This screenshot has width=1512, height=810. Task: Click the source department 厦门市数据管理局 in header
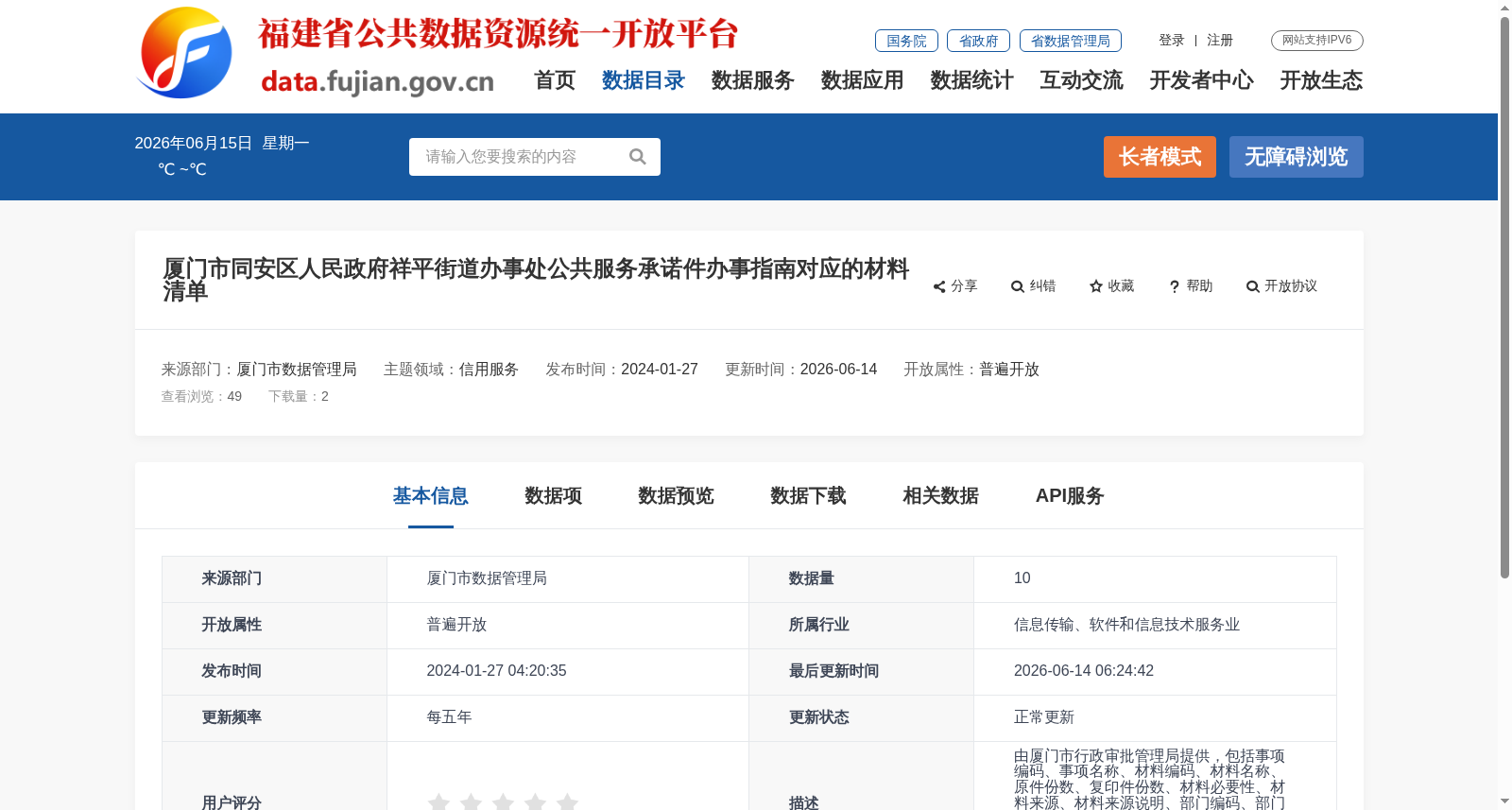coord(297,370)
